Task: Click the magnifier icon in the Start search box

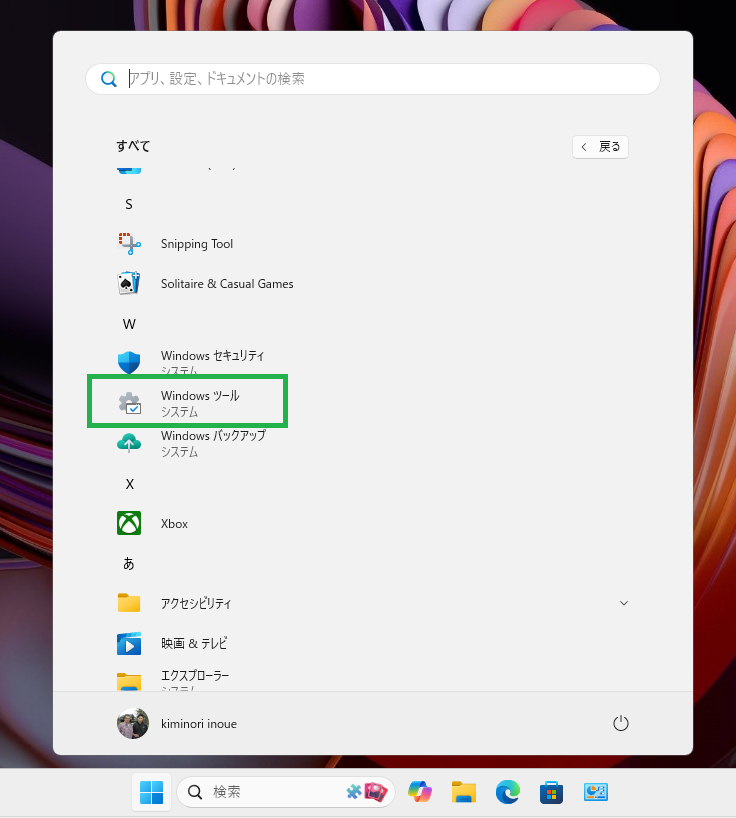Action: click(x=108, y=79)
